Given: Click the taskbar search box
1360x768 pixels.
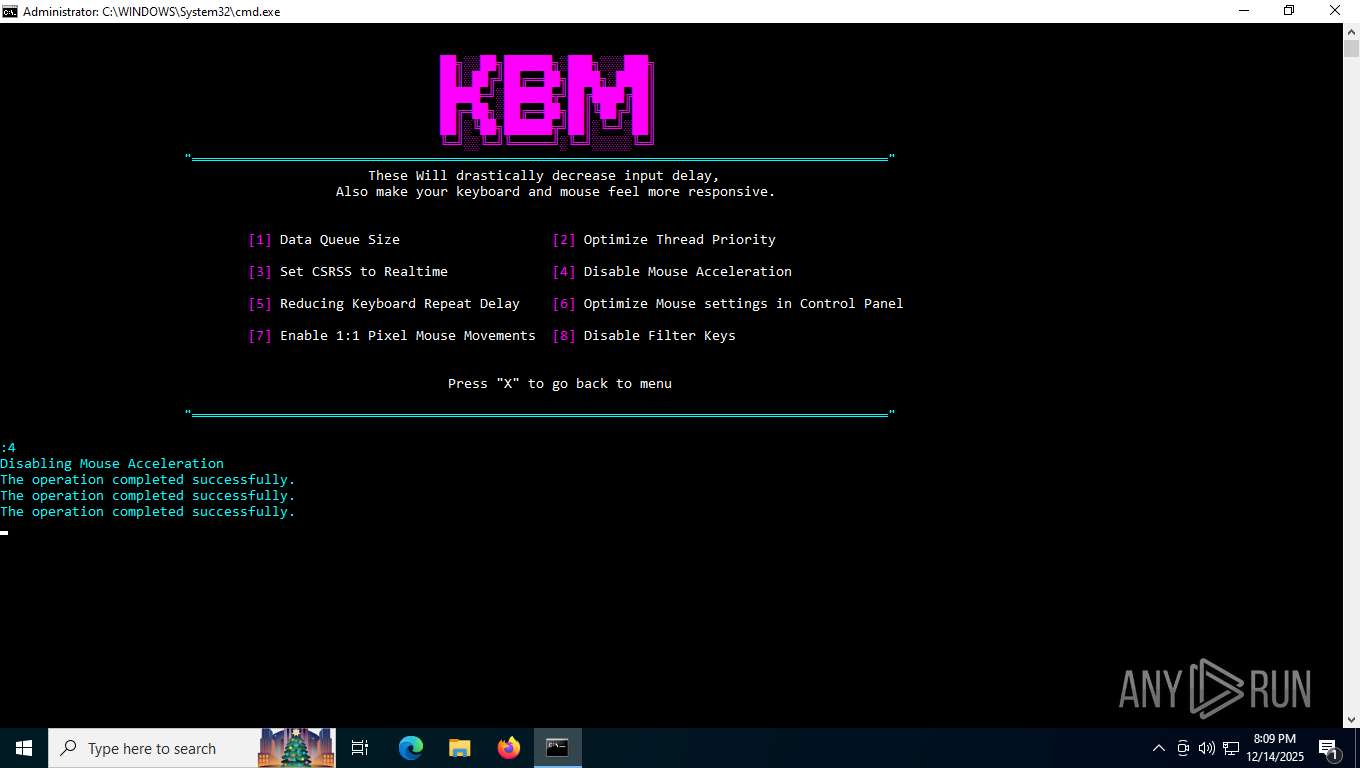Looking at the screenshot, I should pyautogui.click(x=192, y=748).
